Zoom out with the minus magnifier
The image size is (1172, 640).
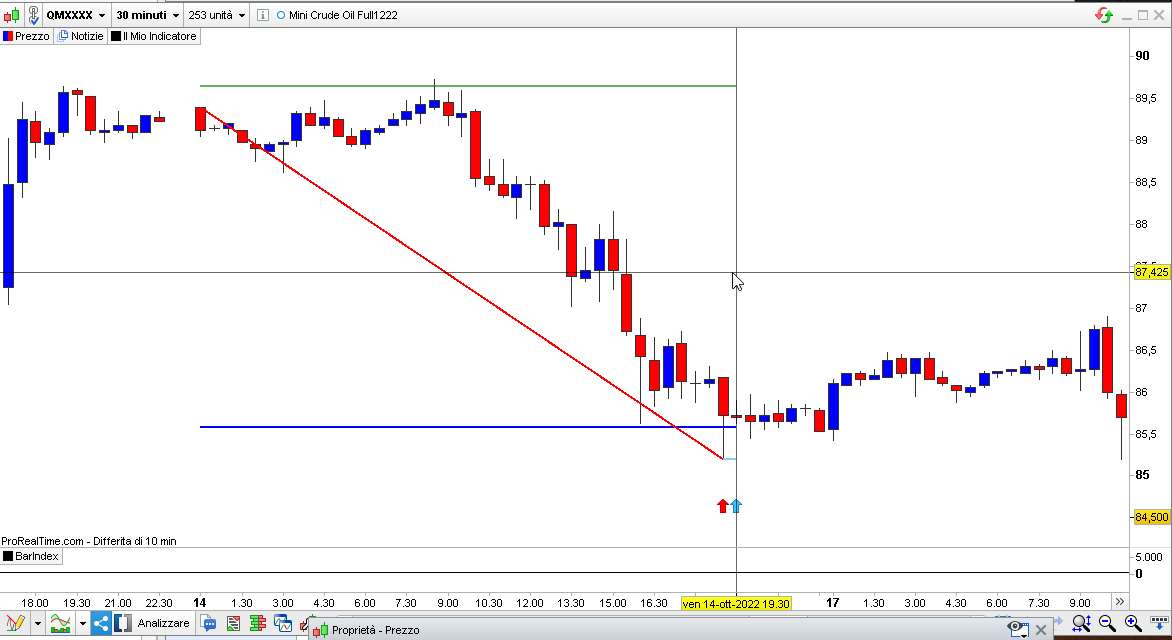coord(1107,622)
